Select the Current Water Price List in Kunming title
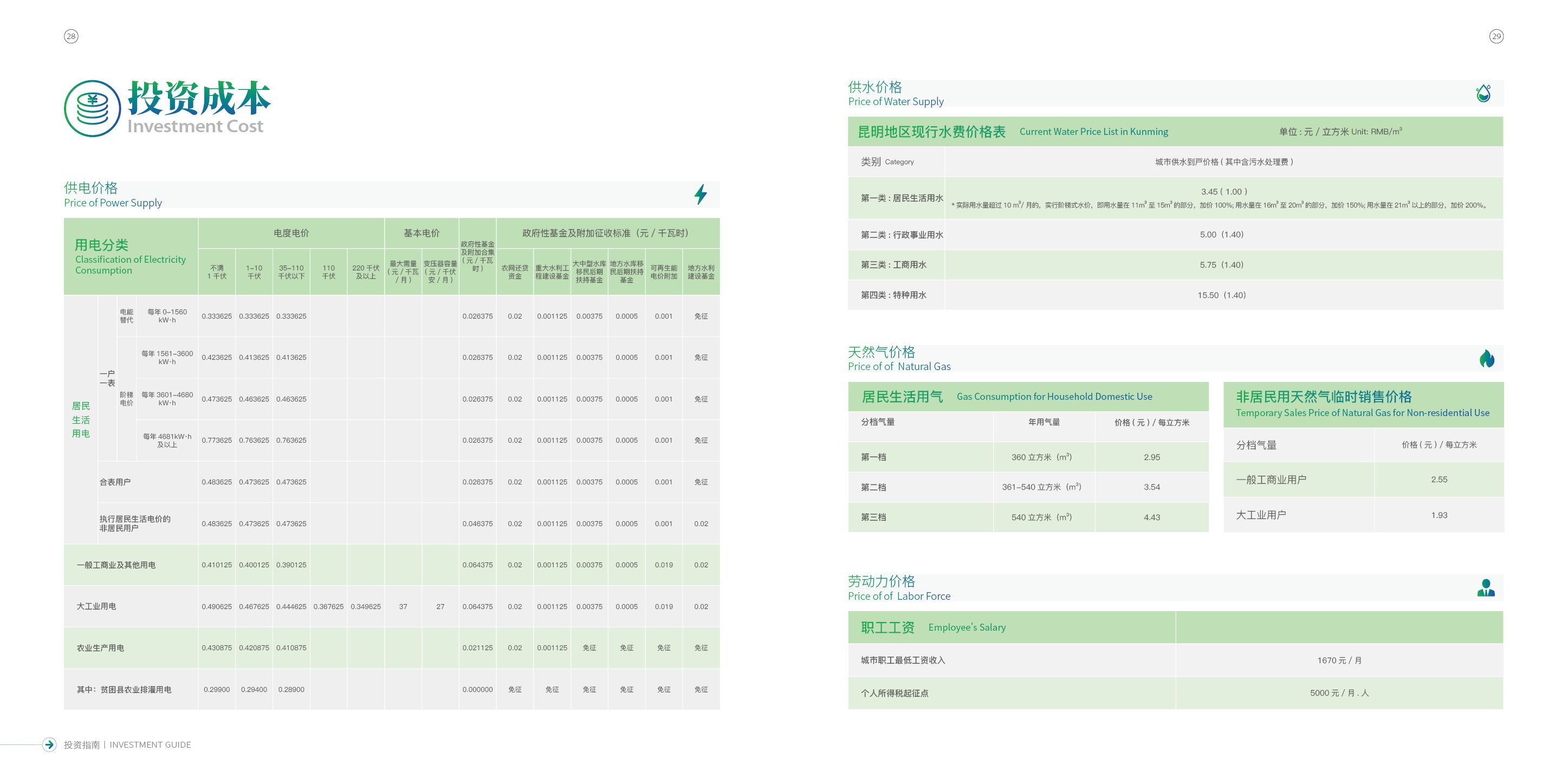1568x784 pixels. pyautogui.click(x=1094, y=132)
